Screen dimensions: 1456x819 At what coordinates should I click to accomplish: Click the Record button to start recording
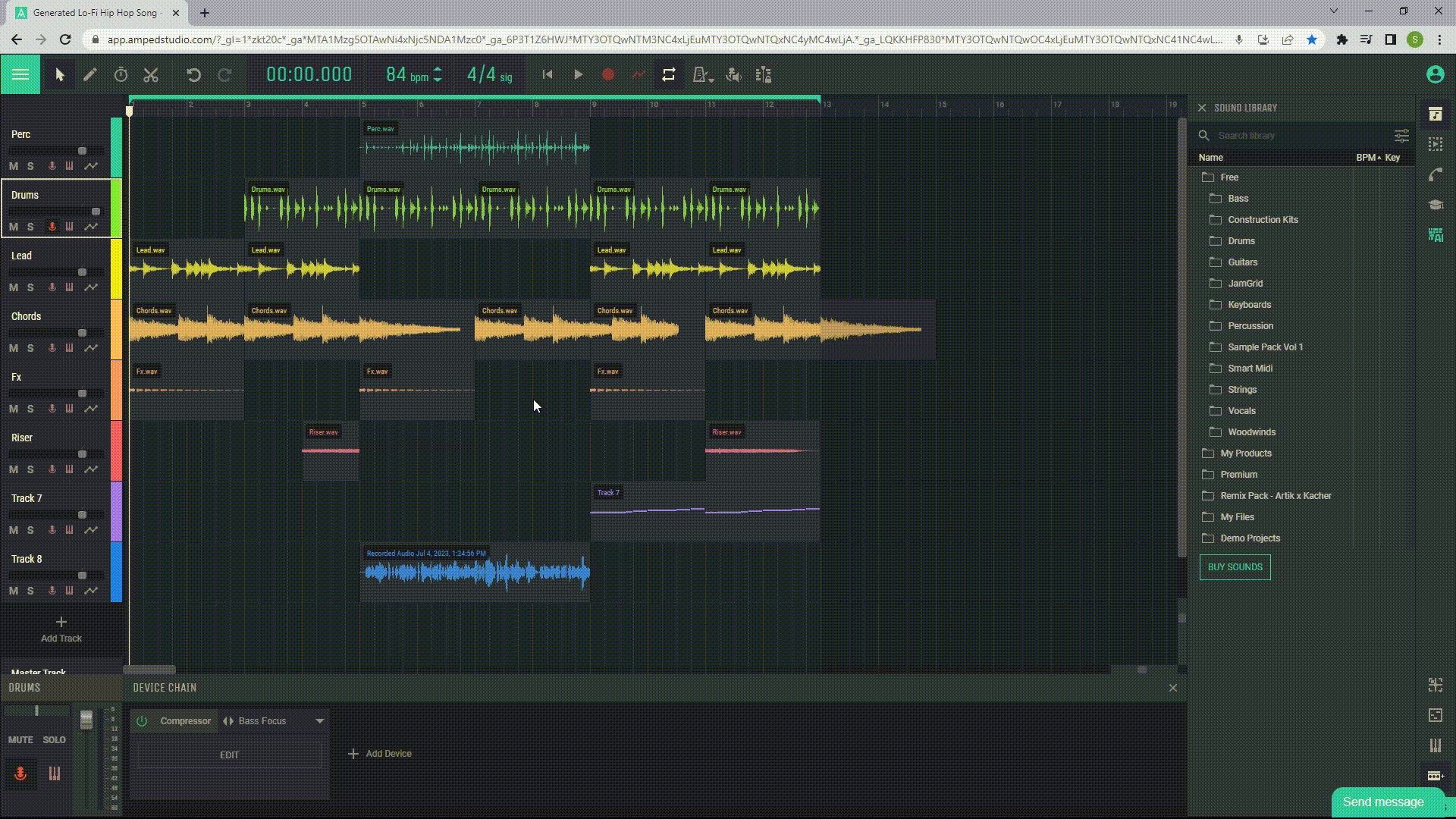tap(610, 75)
